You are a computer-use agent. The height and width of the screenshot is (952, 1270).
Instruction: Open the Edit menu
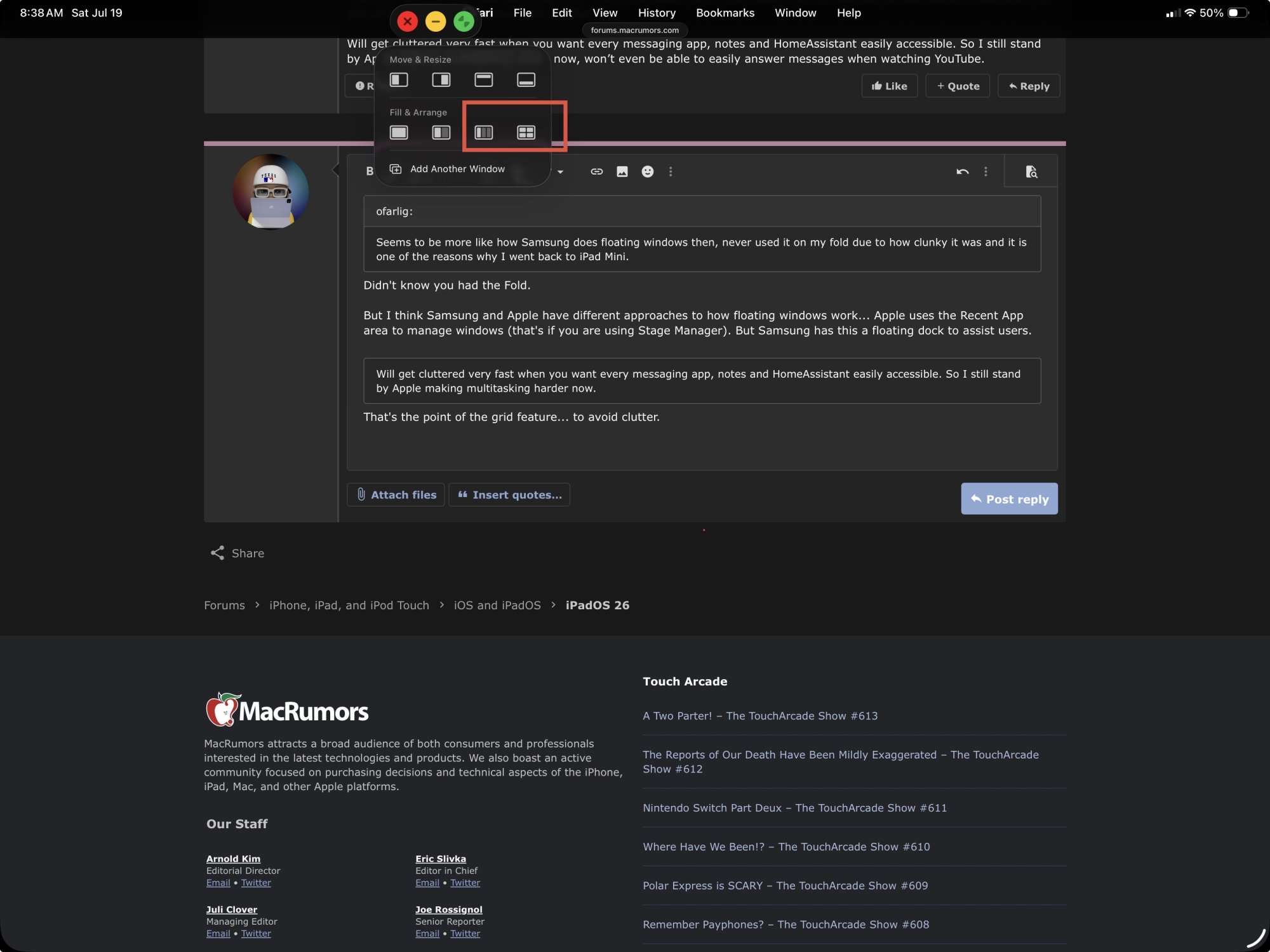562,13
